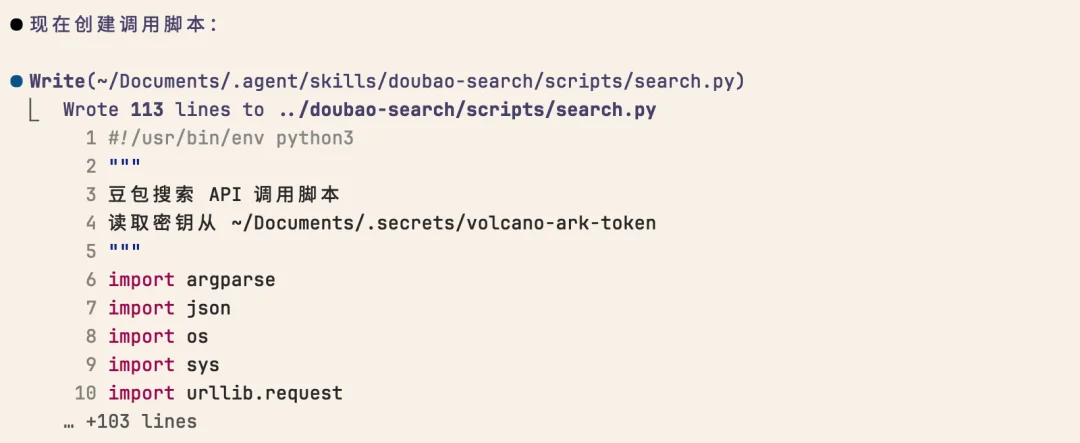Click the closing triple quotes on line 5
This screenshot has width=1080, height=443.
click(x=125, y=249)
